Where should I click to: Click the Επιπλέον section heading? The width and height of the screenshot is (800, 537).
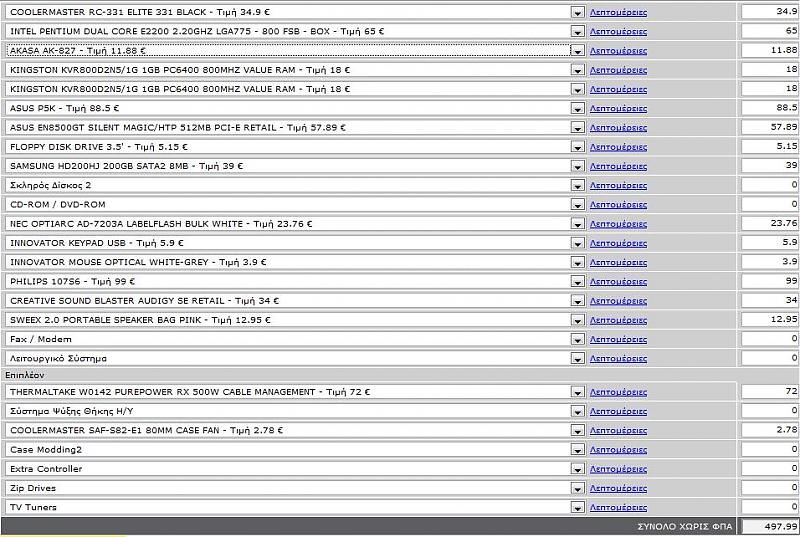(24, 375)
